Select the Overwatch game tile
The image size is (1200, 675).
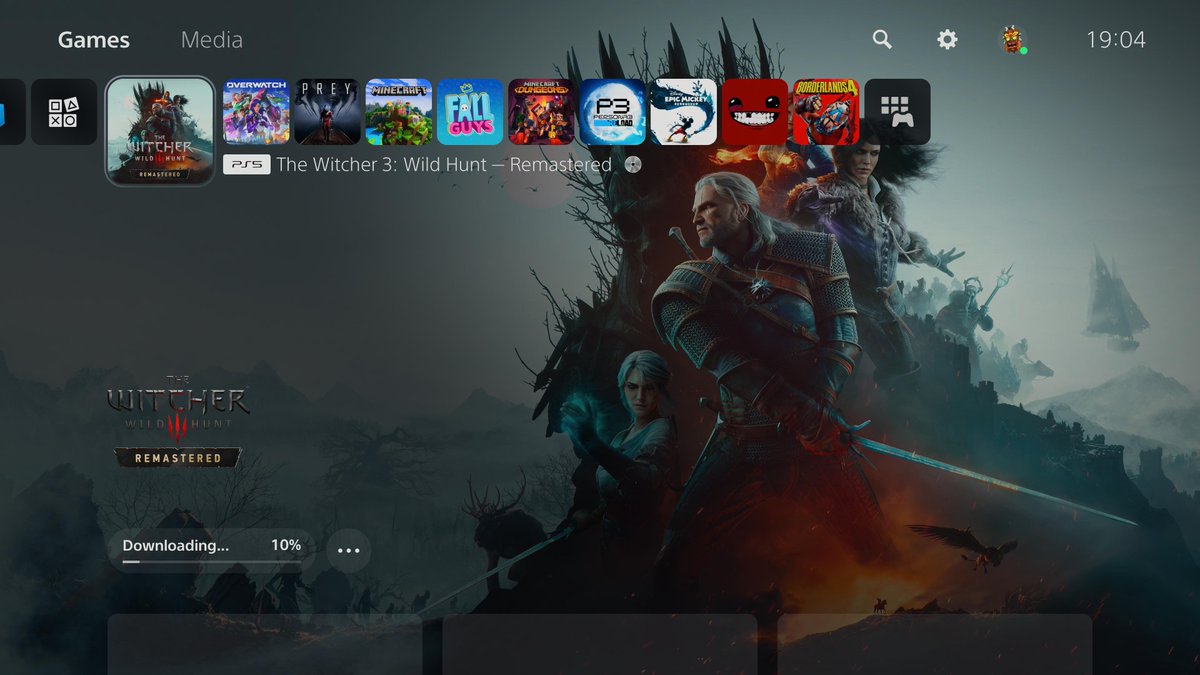[256, 112]
